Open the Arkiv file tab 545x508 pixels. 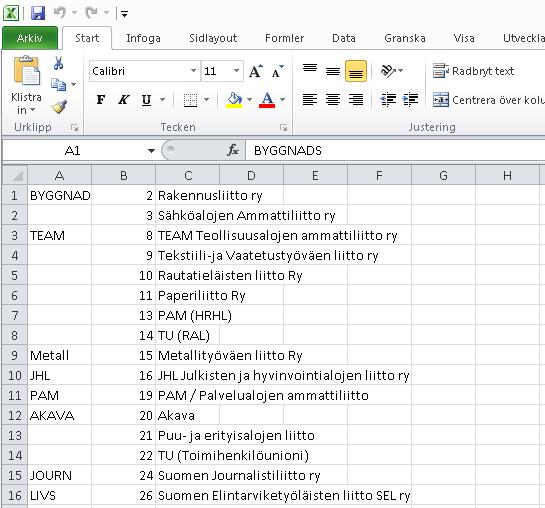30,38
